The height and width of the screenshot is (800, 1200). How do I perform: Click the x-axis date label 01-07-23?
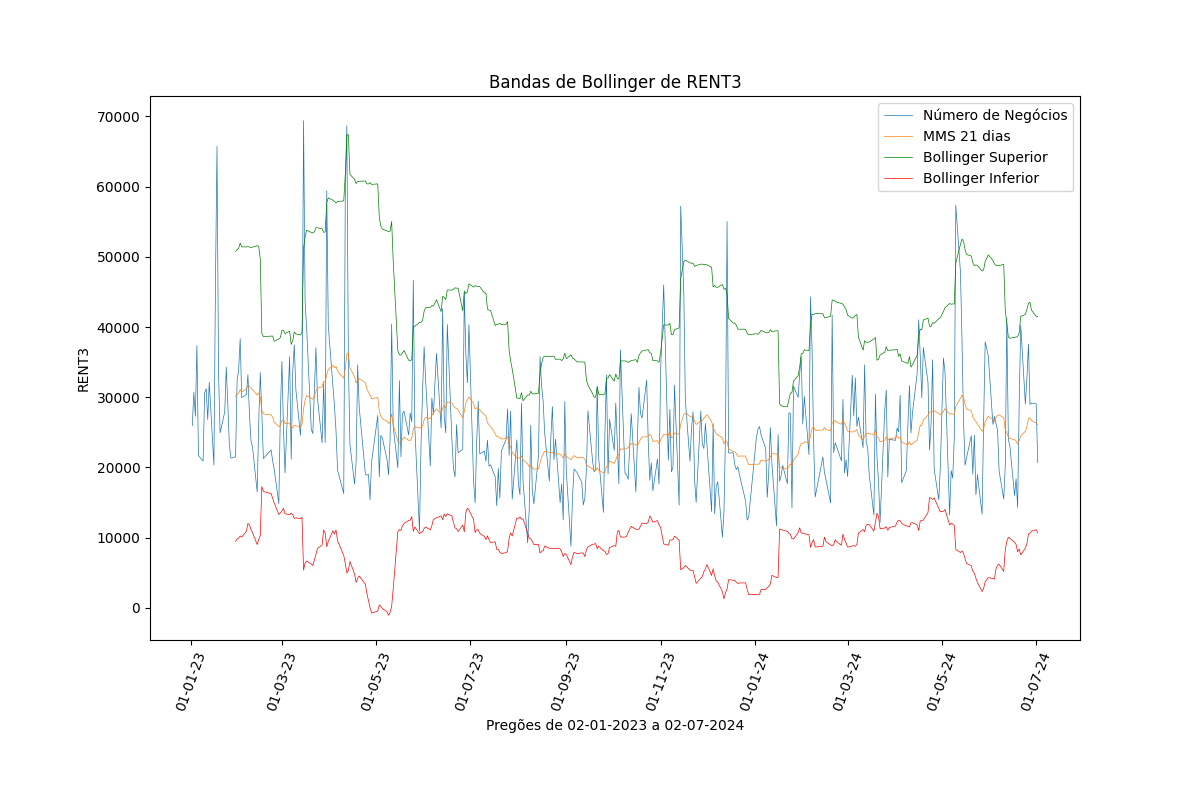point(469,681)
